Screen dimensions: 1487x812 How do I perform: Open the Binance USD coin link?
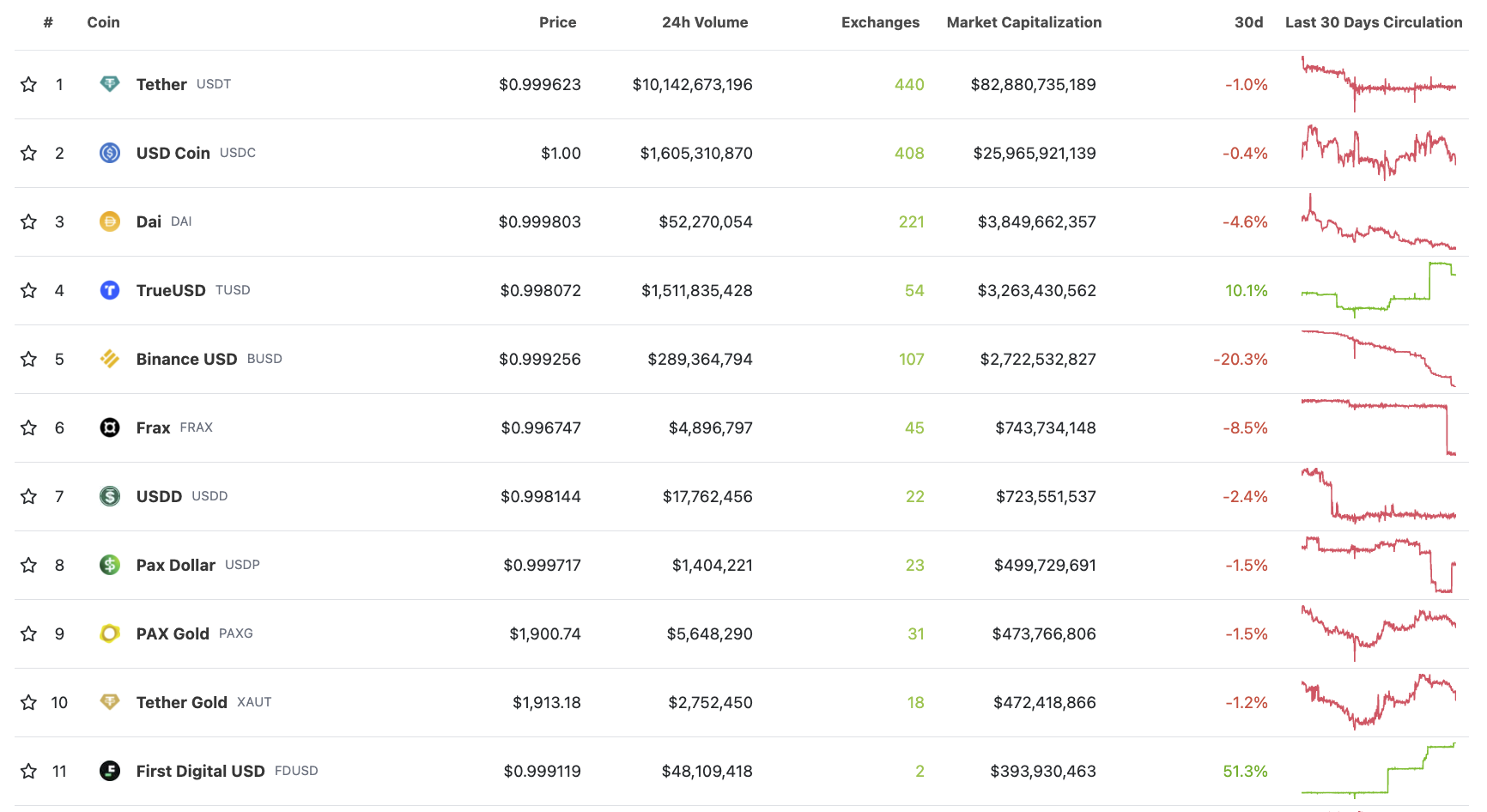186,359
